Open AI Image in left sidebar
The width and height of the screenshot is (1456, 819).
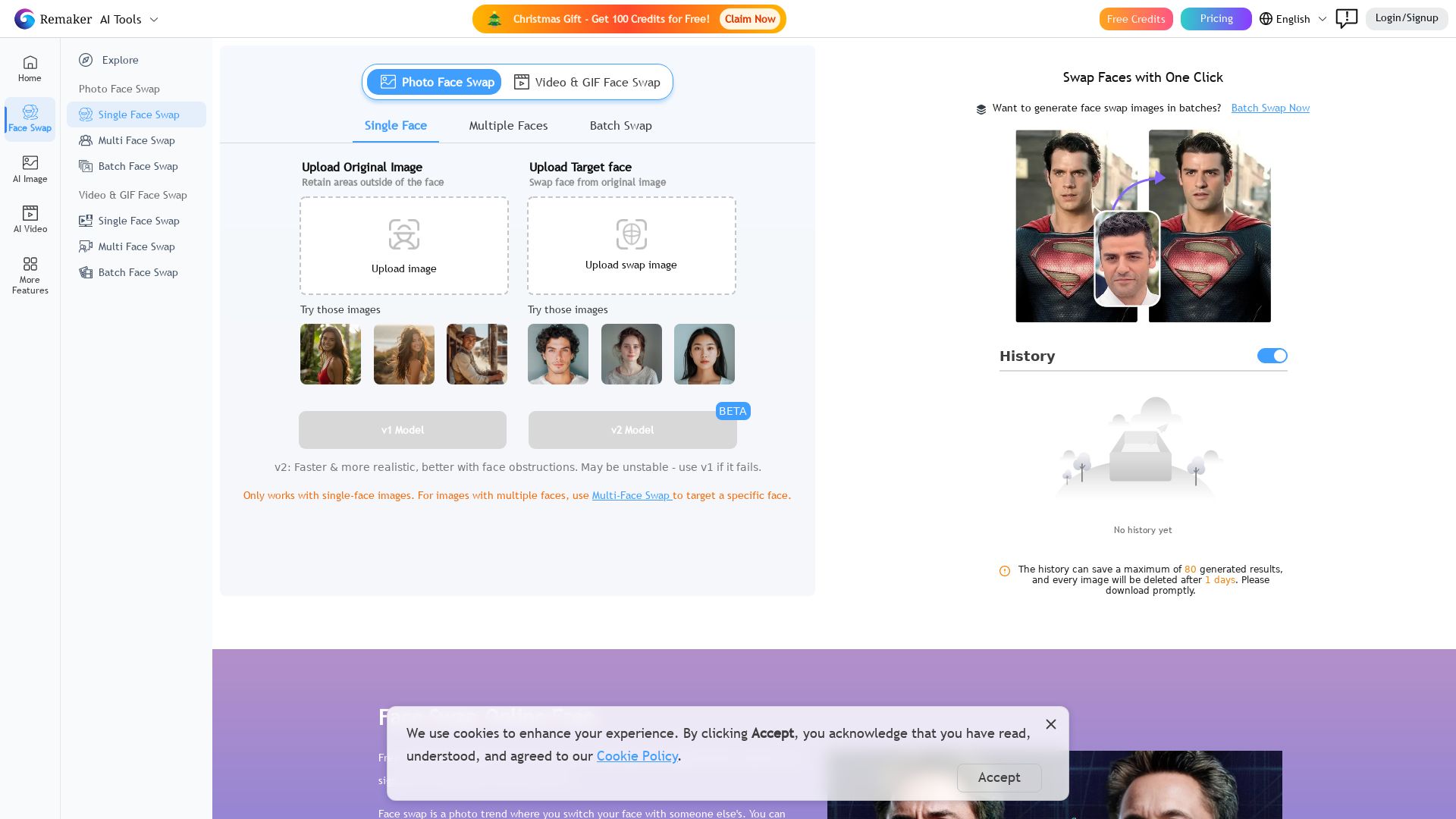click(x=30, y=169)
